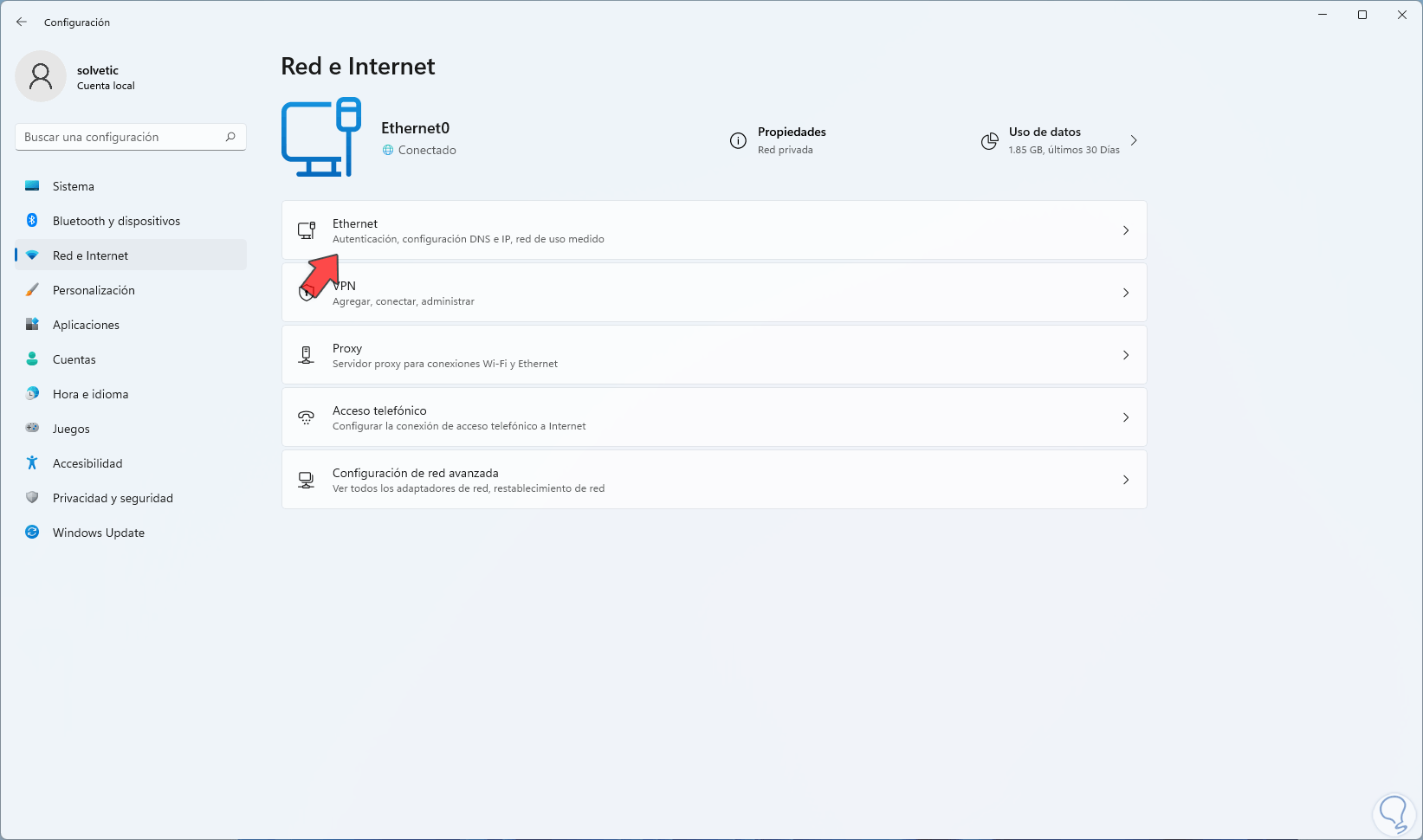Open Configuración de red avanzada chevron
The width and height of the screenshot is (1423, 840).
coord(1126,479)
